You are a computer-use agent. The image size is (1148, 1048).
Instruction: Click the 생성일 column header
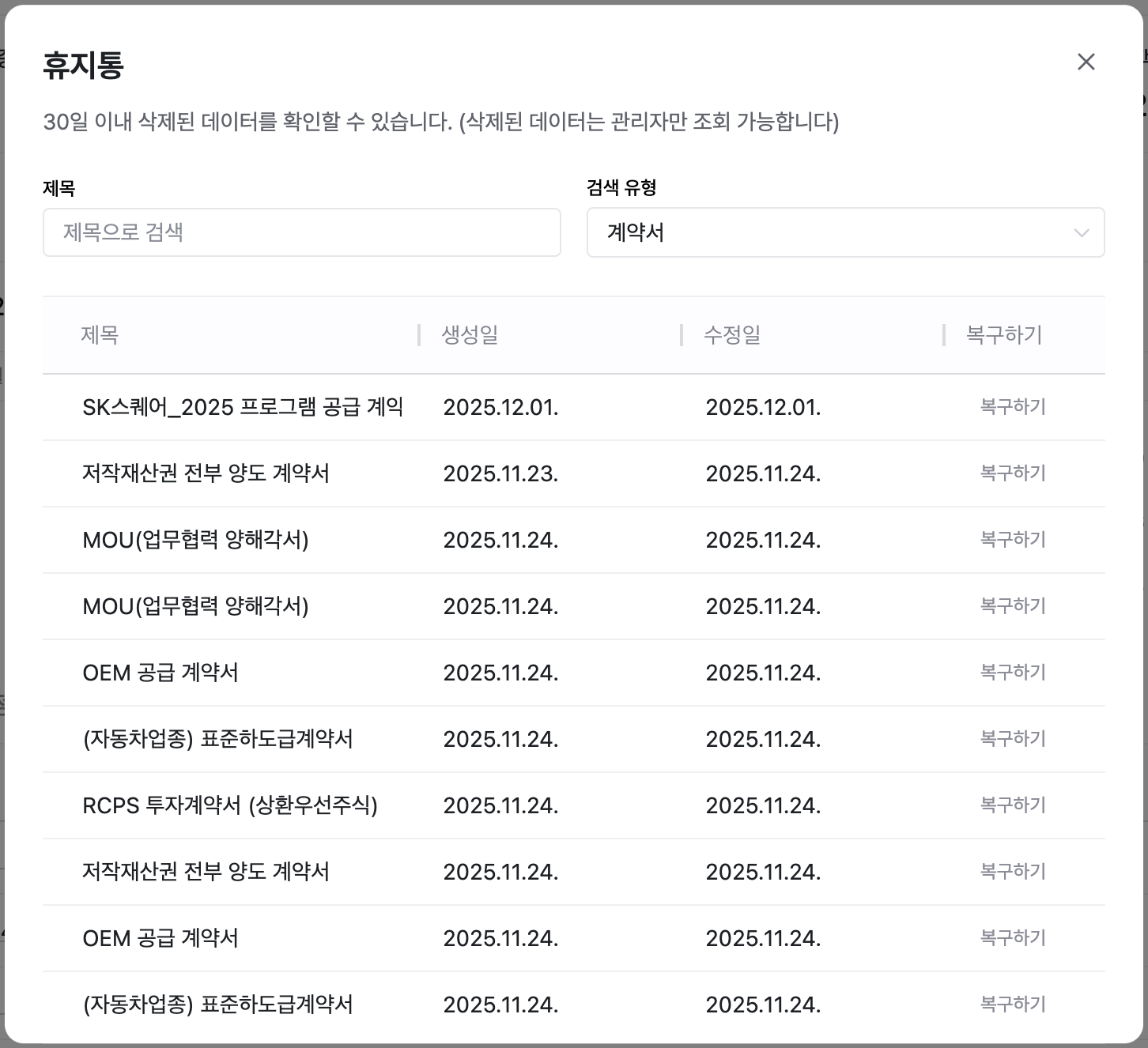coord(470,335)
